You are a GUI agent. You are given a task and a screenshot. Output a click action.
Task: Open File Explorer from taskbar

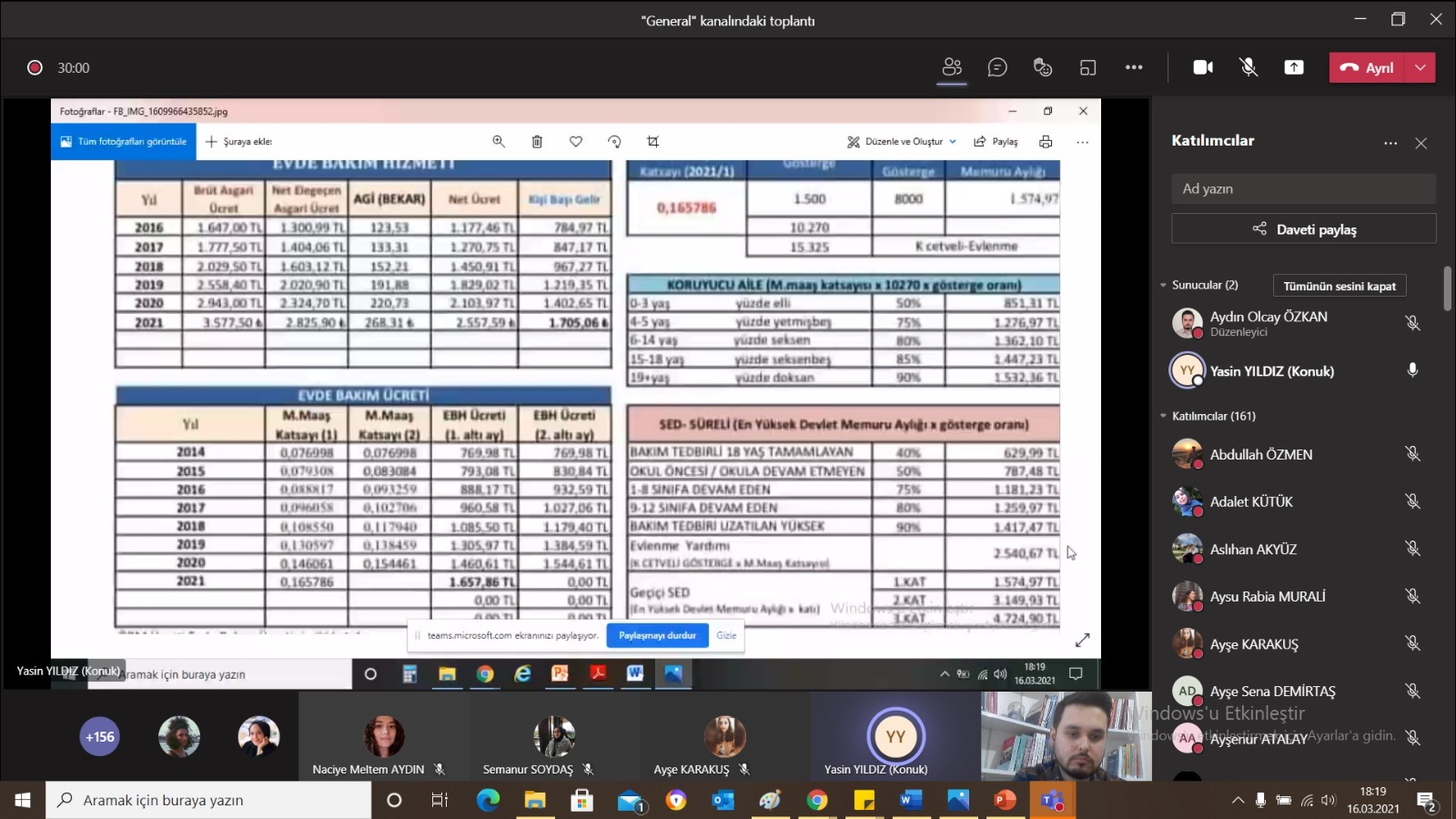click(535, 800)
